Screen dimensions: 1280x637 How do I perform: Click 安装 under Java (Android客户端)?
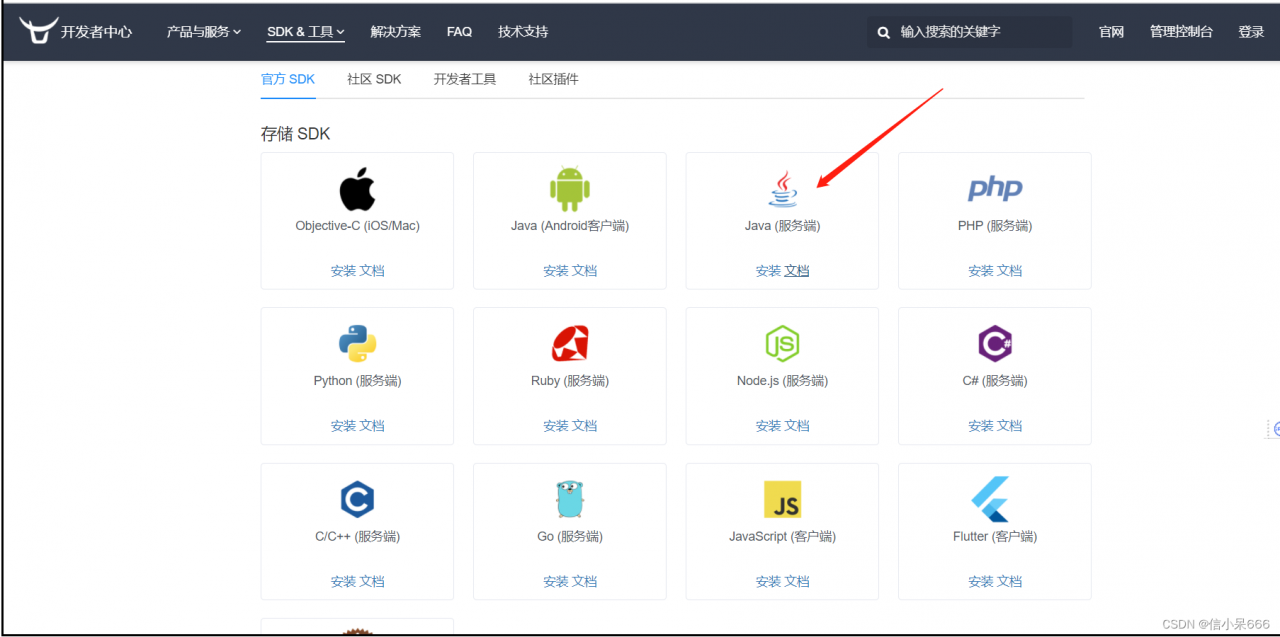coord(556,271)
